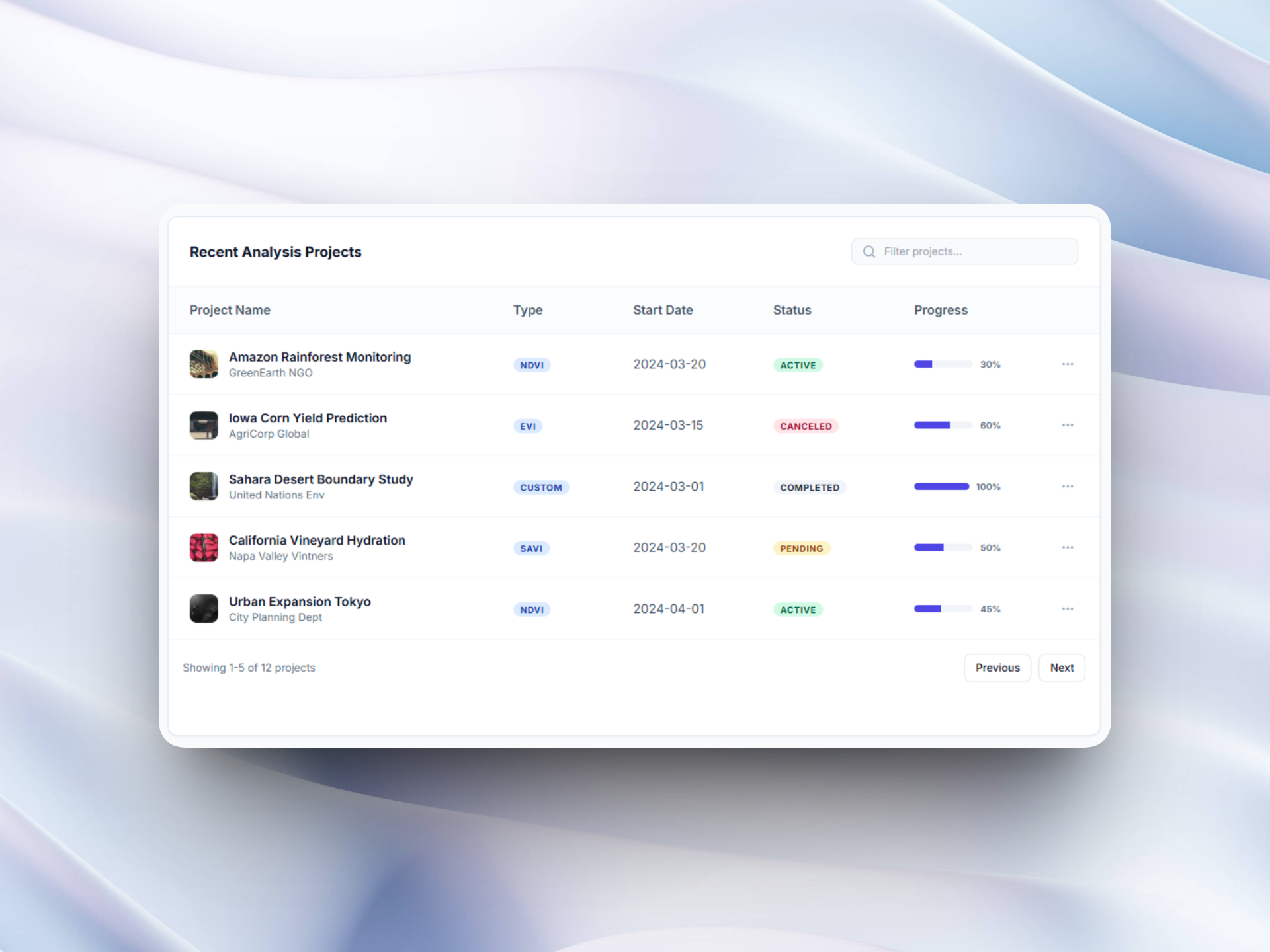This screenshot has height=952, width=1270.
Task: Click the 100% progress bar for Sahara Desert
Action: (941, 487)
